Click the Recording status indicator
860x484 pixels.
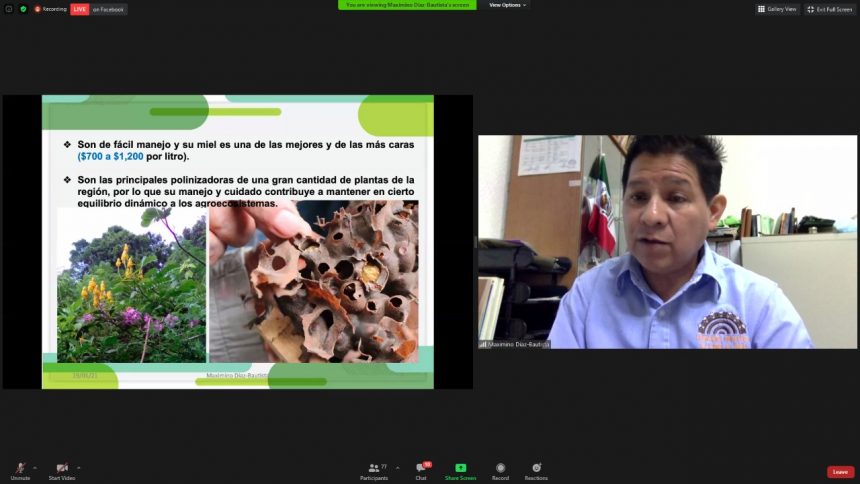tap(50, 9)
